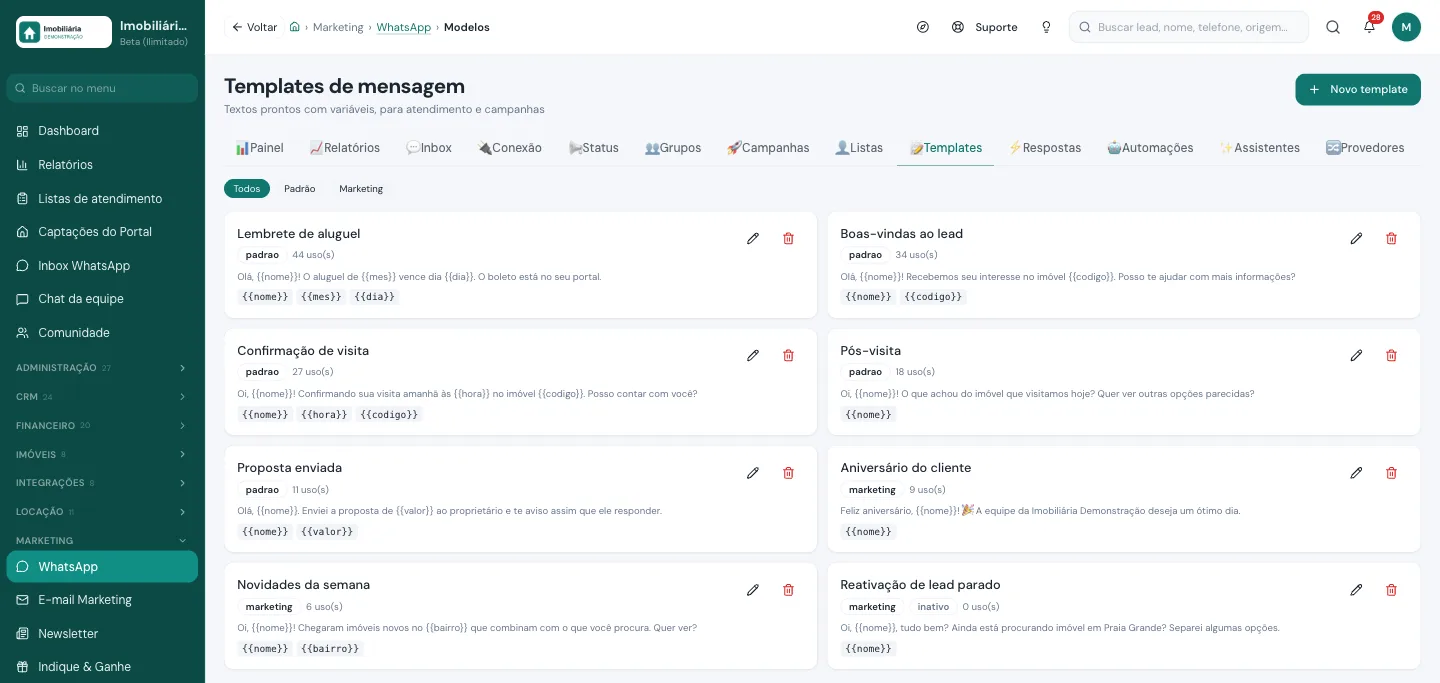Open the Campanhas tab

coord(768,148)
